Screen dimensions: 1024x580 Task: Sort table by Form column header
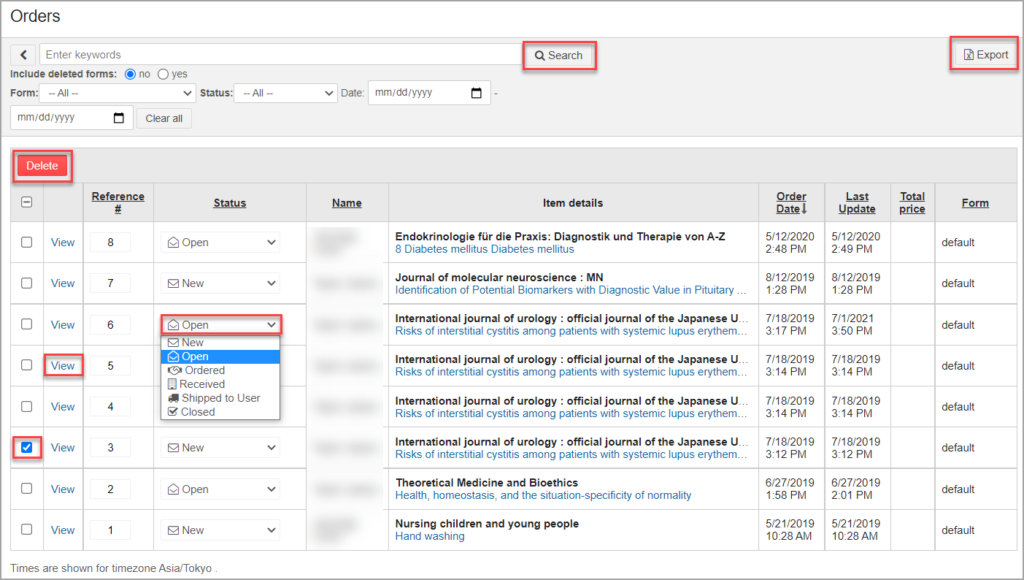(975, 203)
